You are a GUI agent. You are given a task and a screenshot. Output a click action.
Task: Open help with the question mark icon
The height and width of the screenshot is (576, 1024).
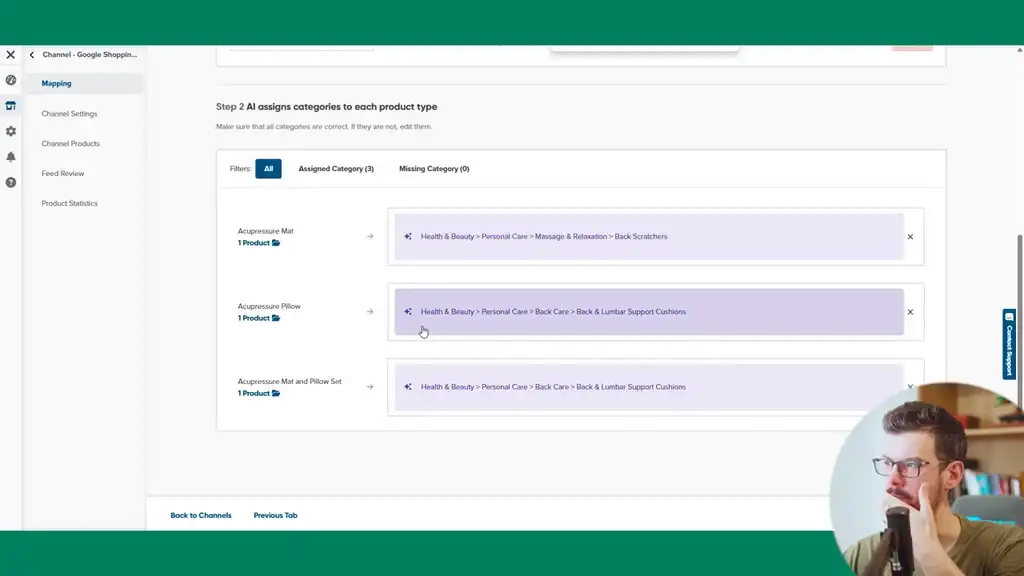click(10, 182)
